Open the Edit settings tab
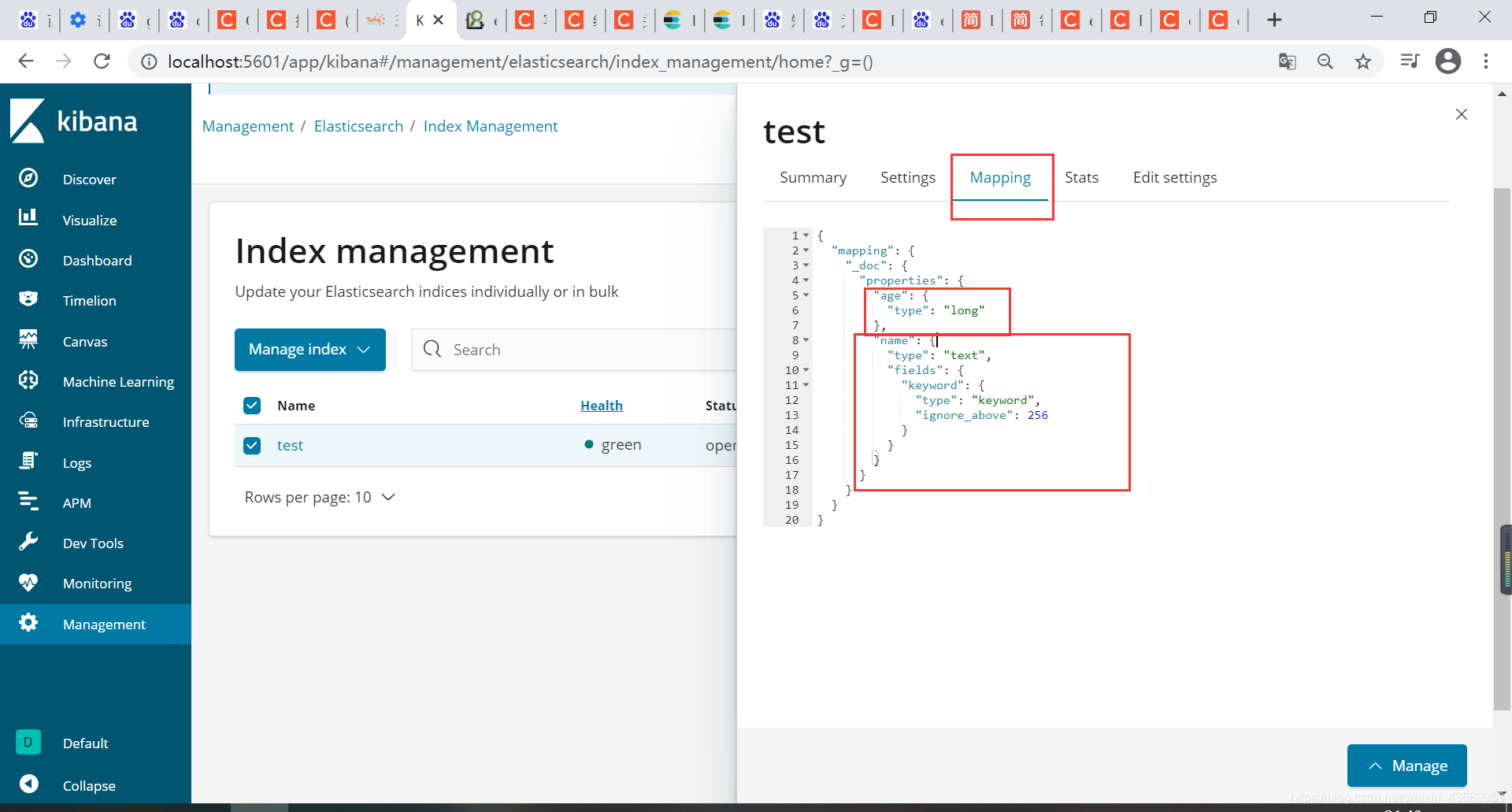1512x812 pixels. (x=1174, y=178)
